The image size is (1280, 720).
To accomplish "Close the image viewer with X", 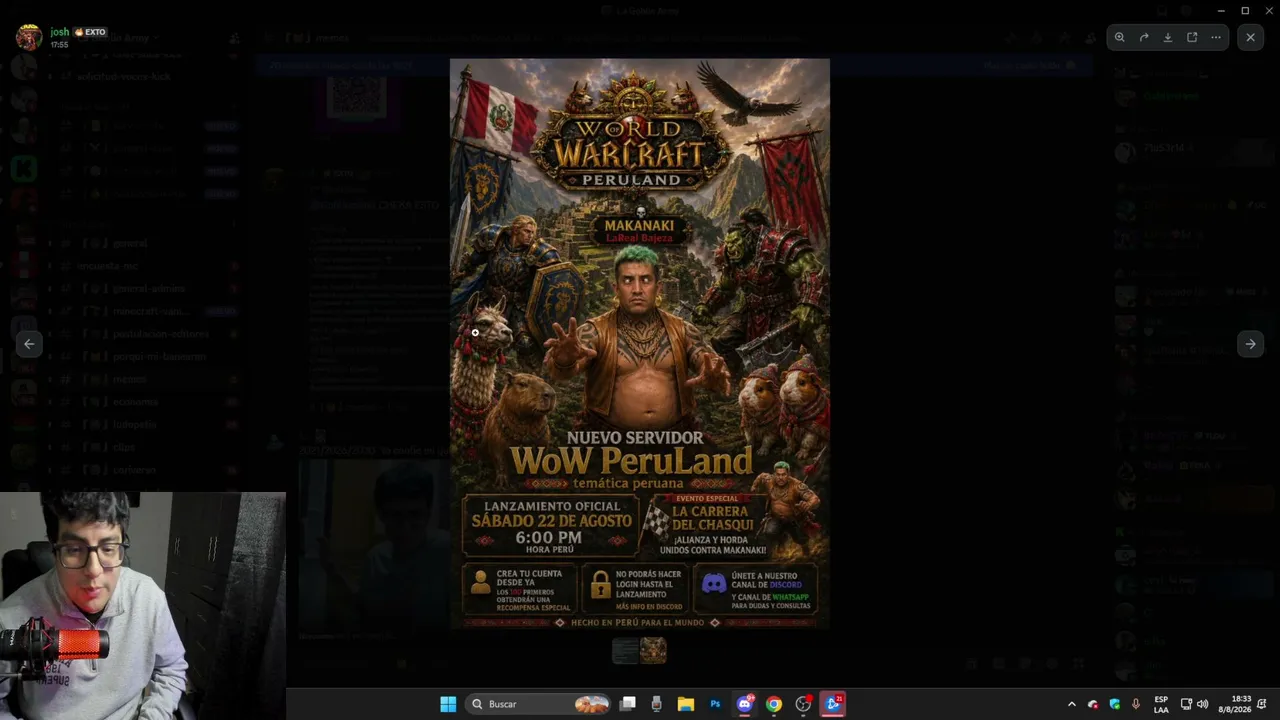I will point(1250,37).
